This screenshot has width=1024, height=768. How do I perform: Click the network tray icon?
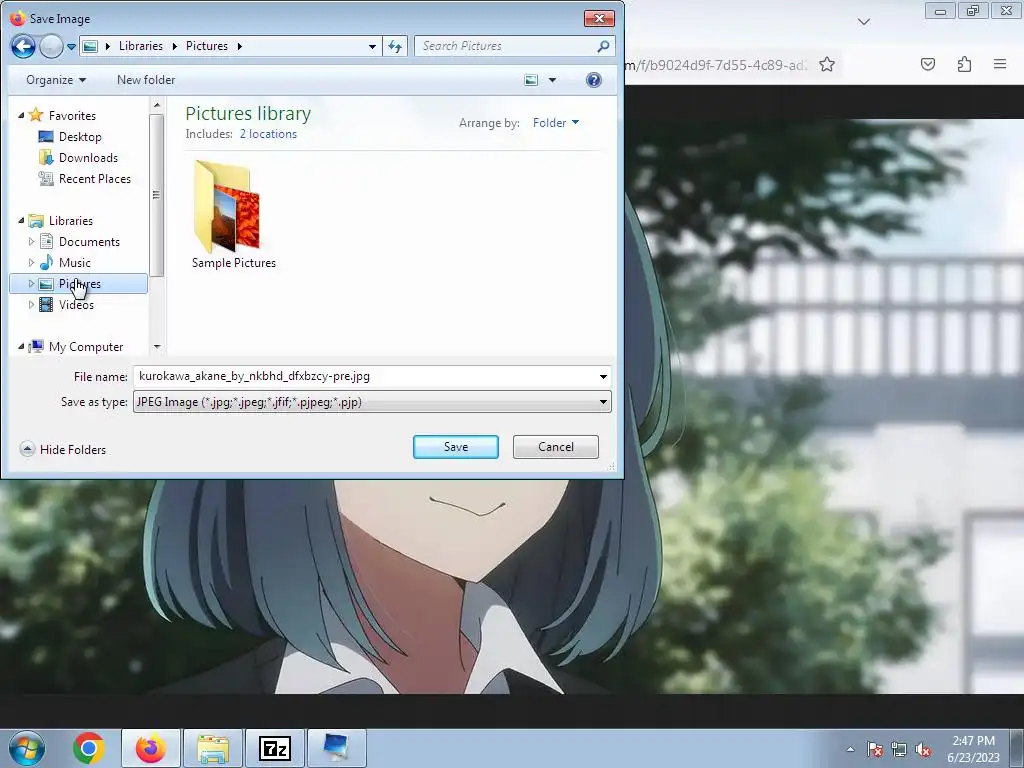(899, 749)
